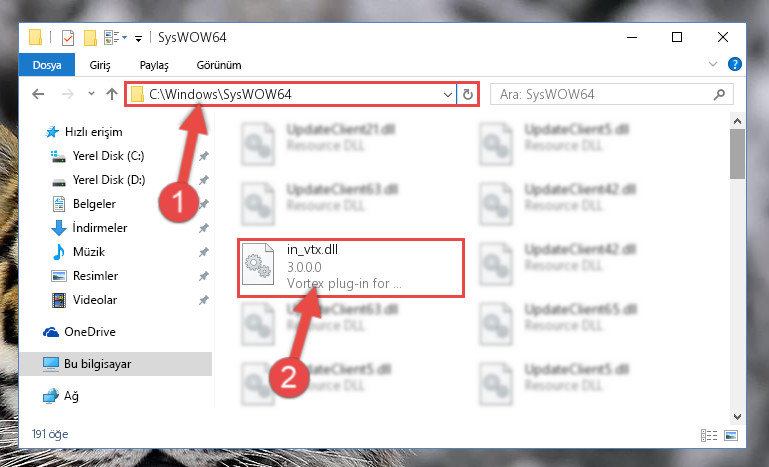Screen dimensions: 769x467
Task: Select the in_vtx.dll file
Action: (x=351, y=268)
